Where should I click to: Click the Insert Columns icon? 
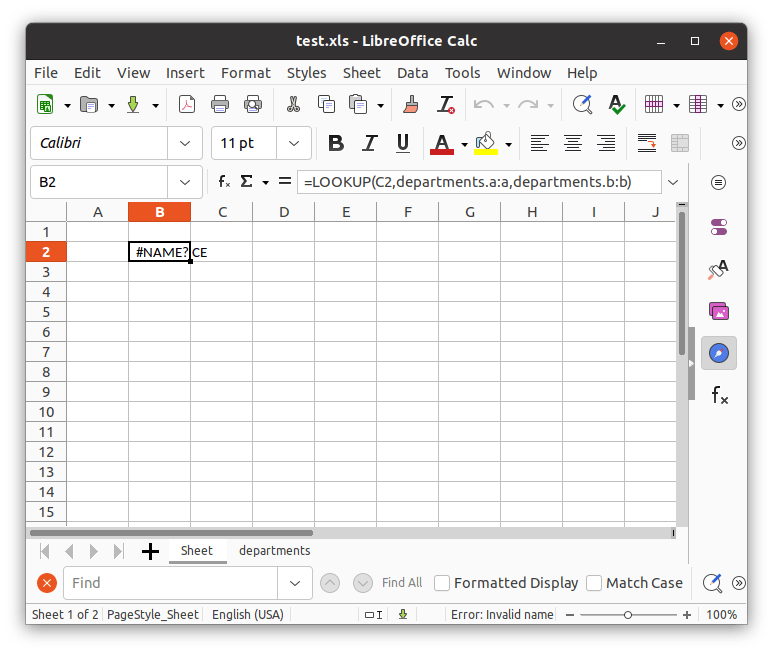tap(698, 104)
